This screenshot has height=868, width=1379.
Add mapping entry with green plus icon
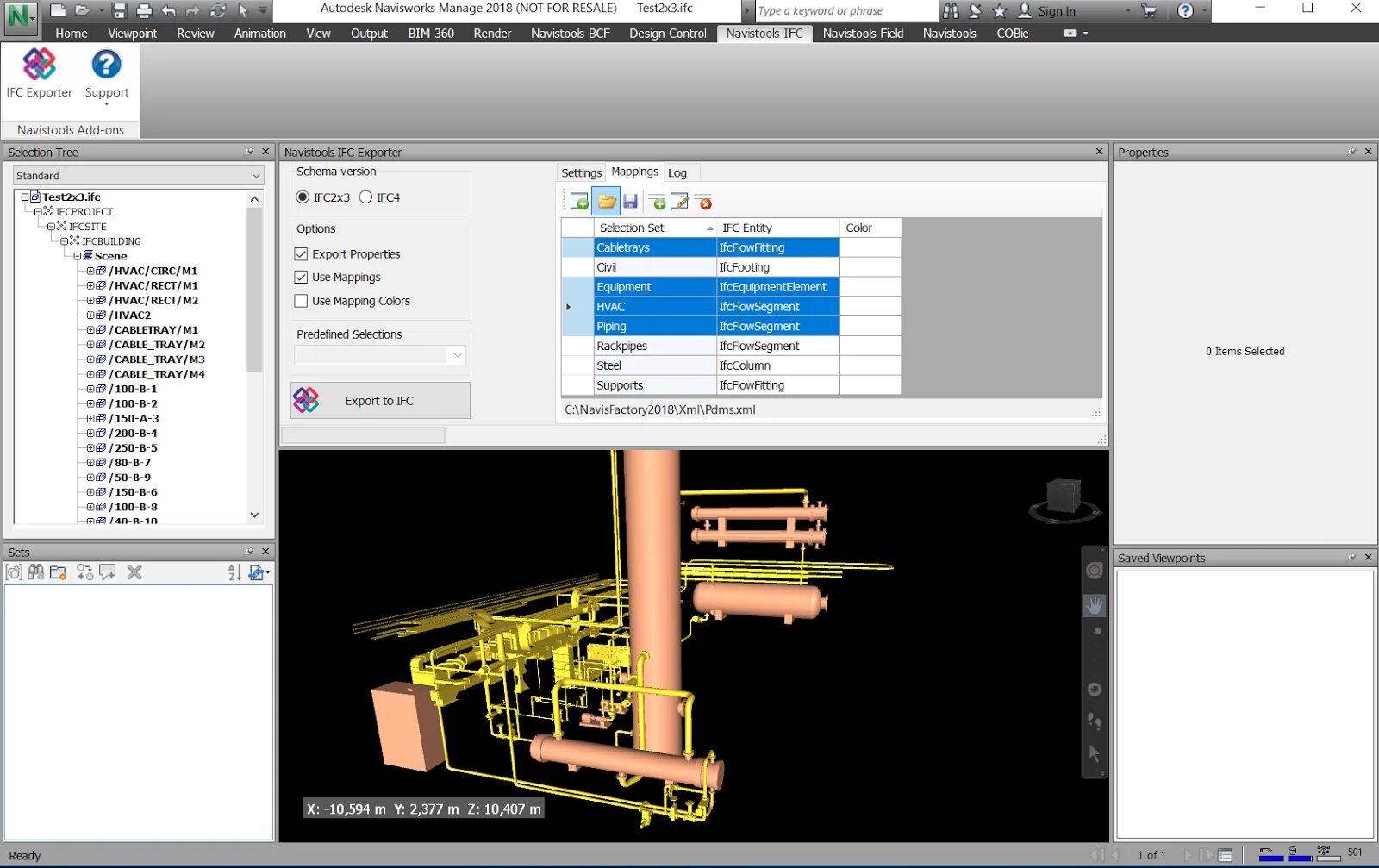click(657, 202)
